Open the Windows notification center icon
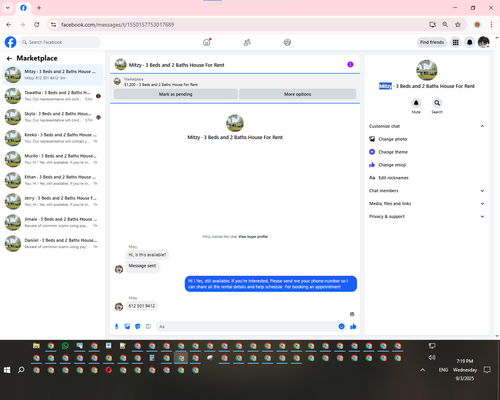Image resolution: width=500 pixels, height=400 pixels. 487,370
